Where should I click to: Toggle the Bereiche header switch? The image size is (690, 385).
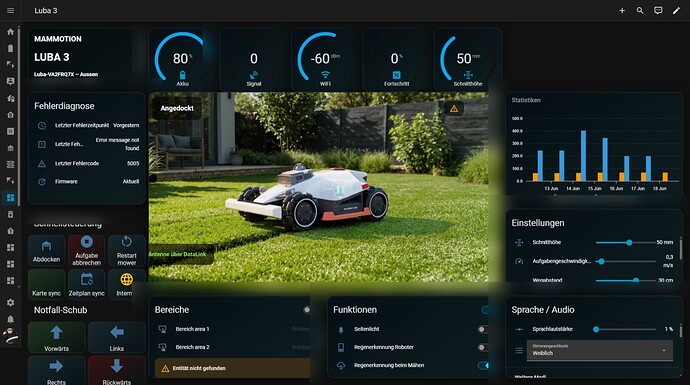tap(307, 310)
